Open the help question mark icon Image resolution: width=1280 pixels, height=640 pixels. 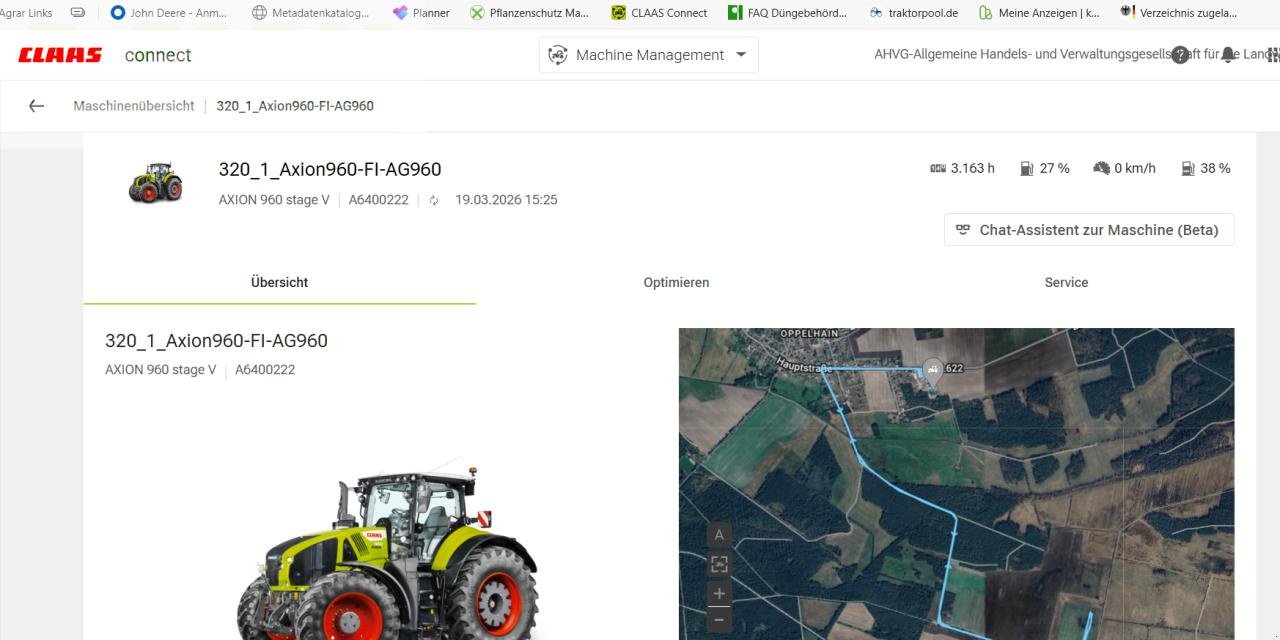click(x=1181, y=55)
